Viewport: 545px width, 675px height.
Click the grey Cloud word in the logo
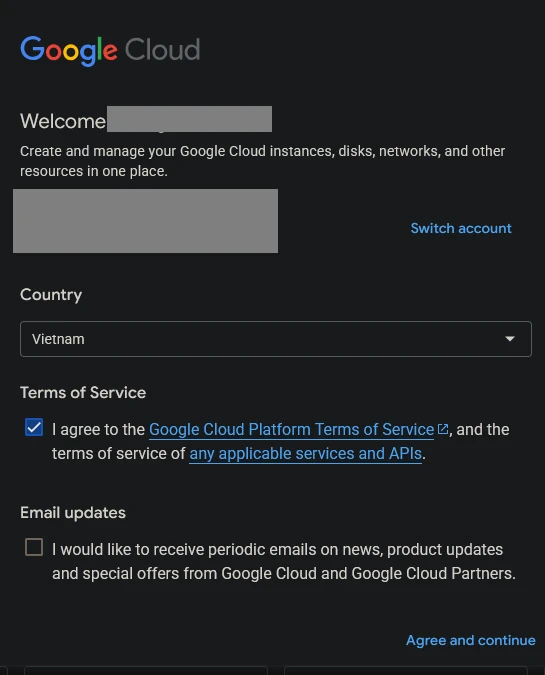(162, 50)
